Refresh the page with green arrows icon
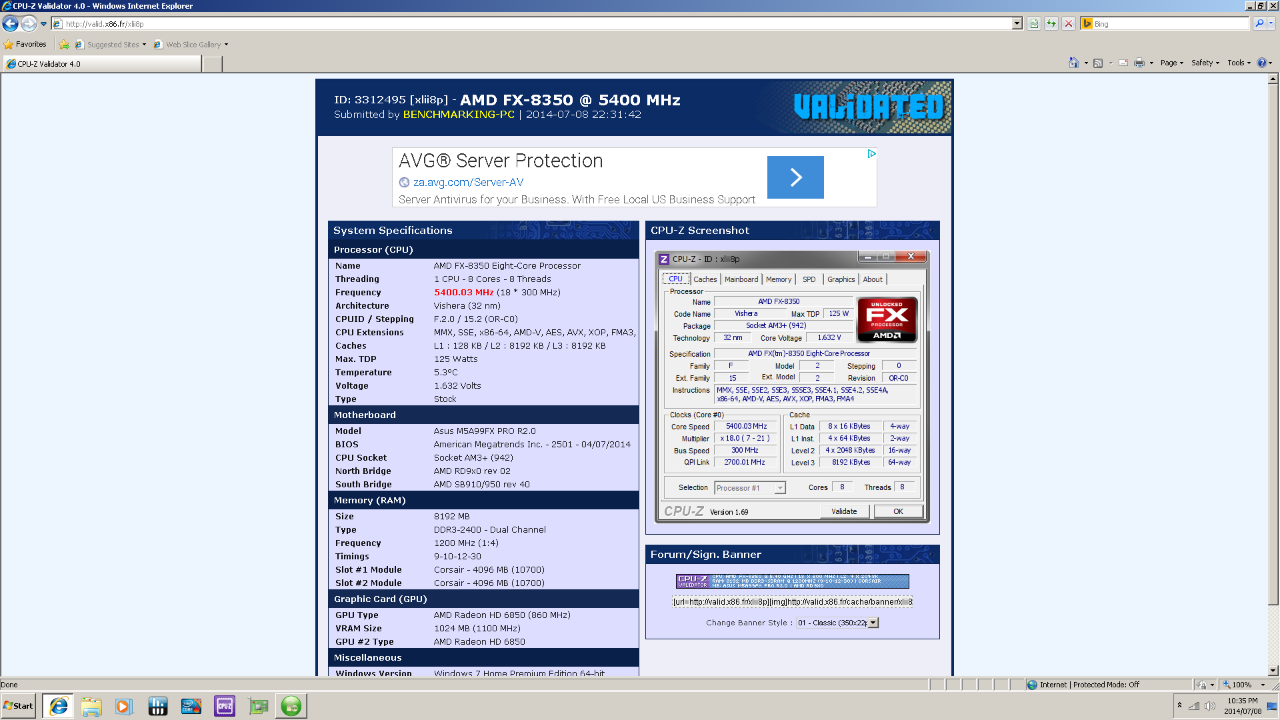The image size is (1280, 720). click(1051, 23)
